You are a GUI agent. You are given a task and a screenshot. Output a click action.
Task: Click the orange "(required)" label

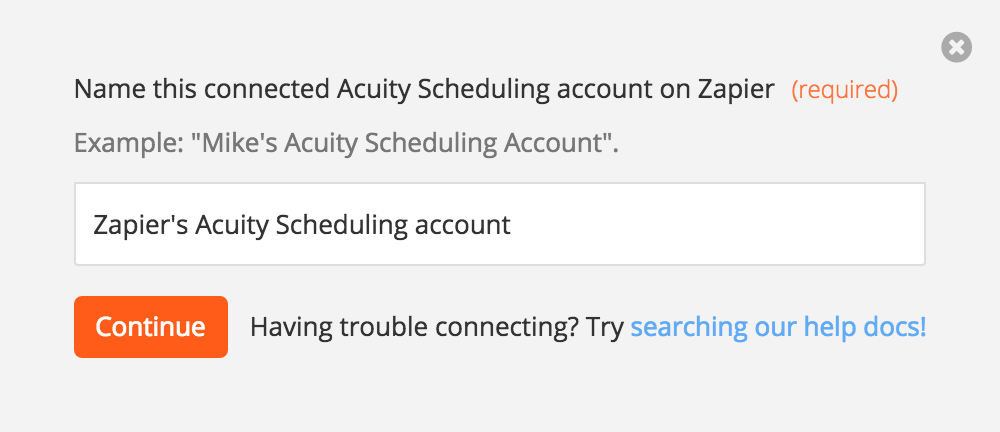point(844,90)
